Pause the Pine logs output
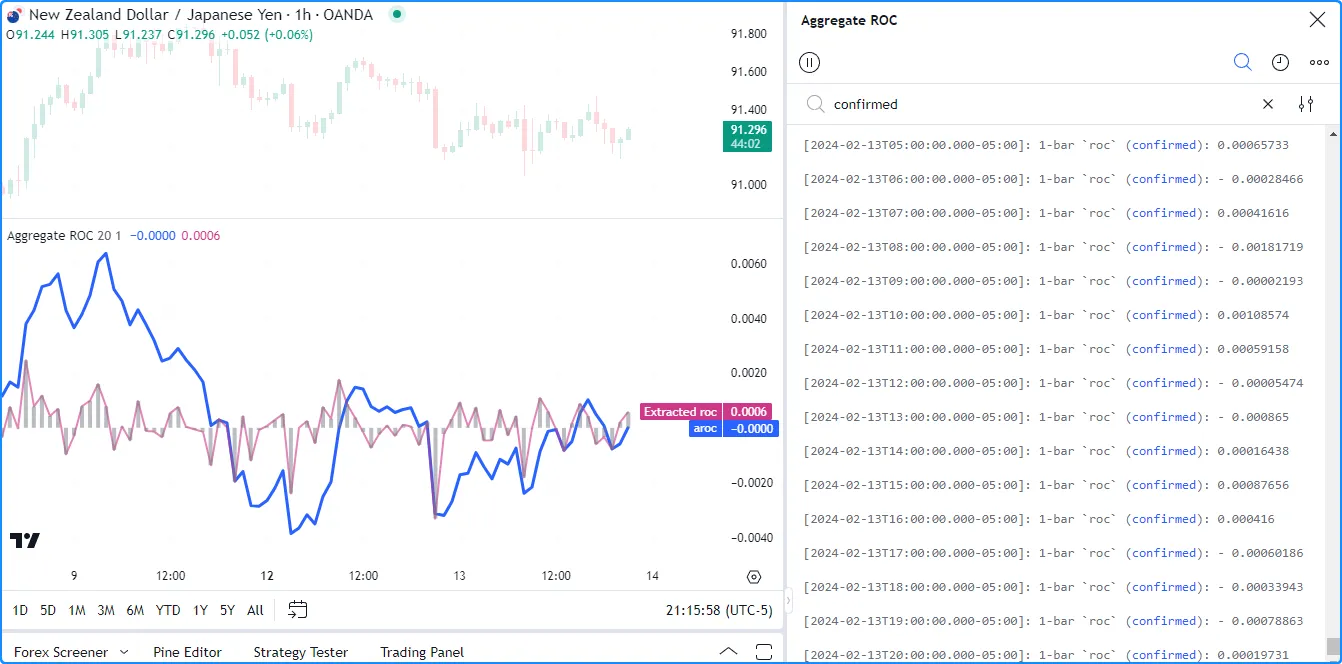The height and width of the screenshot is (664, 1342). [x=810, y=62]
